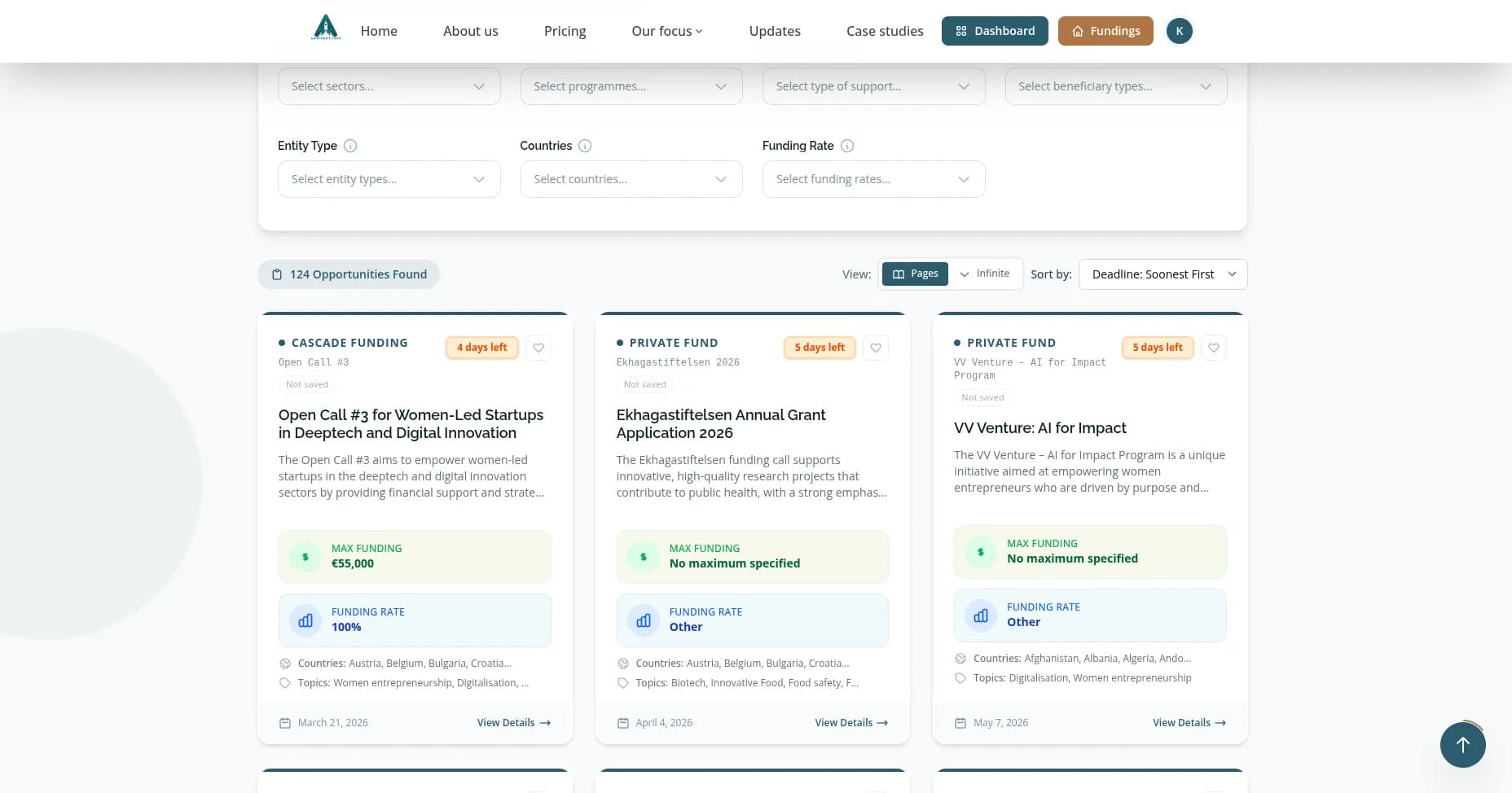Screen dimensions: 1512x793
Task: Open Ekhagastiftelsen Annual Grant title
Action: [721, 424]
